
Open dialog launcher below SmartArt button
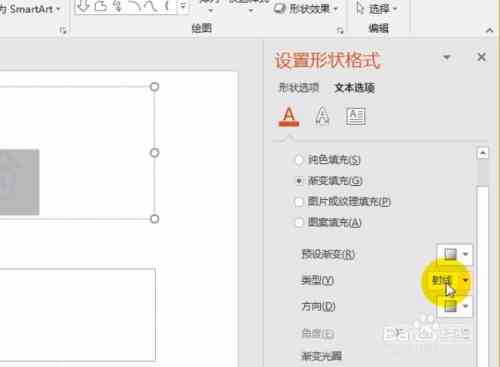coord(63,31)
